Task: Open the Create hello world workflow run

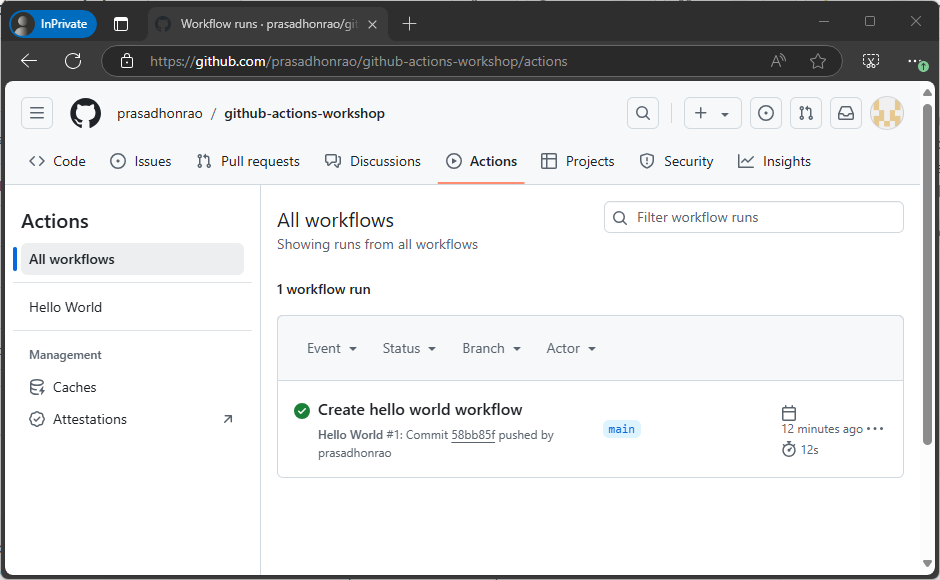Action: click(x=420, y=410)
